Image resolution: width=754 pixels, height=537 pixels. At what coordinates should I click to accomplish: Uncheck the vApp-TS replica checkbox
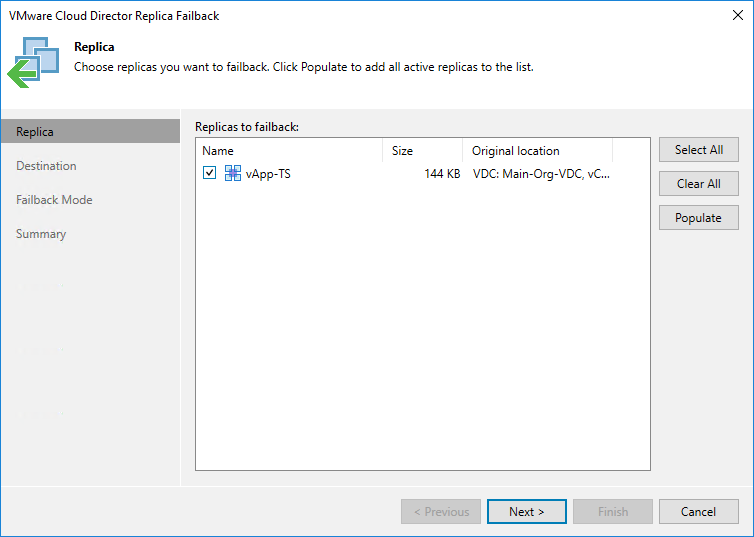pyautogui.click(x=209, y=173)
